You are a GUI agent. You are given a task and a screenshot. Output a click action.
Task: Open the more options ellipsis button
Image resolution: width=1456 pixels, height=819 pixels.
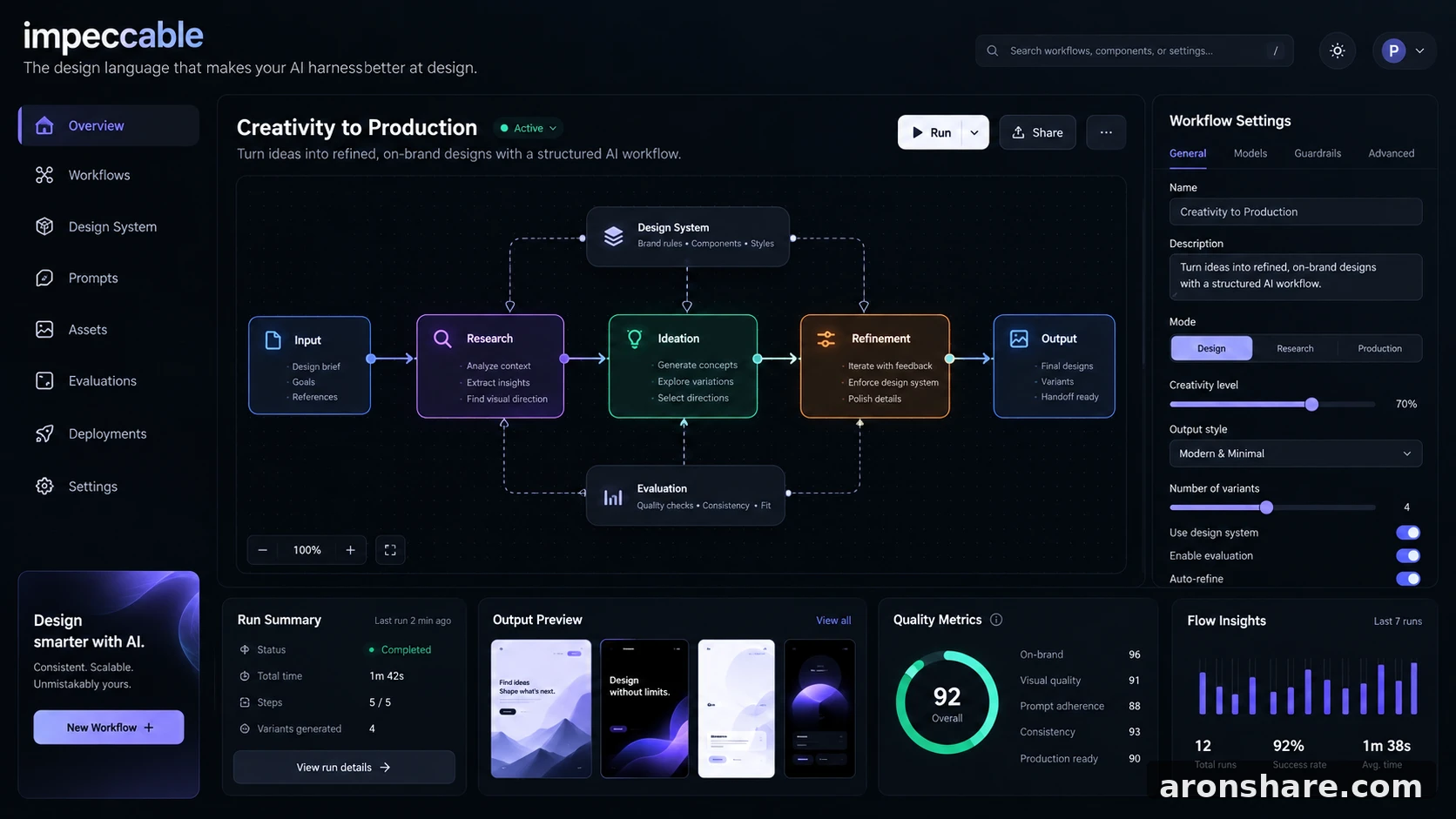pyautogui.click(x=1106, y=132)
